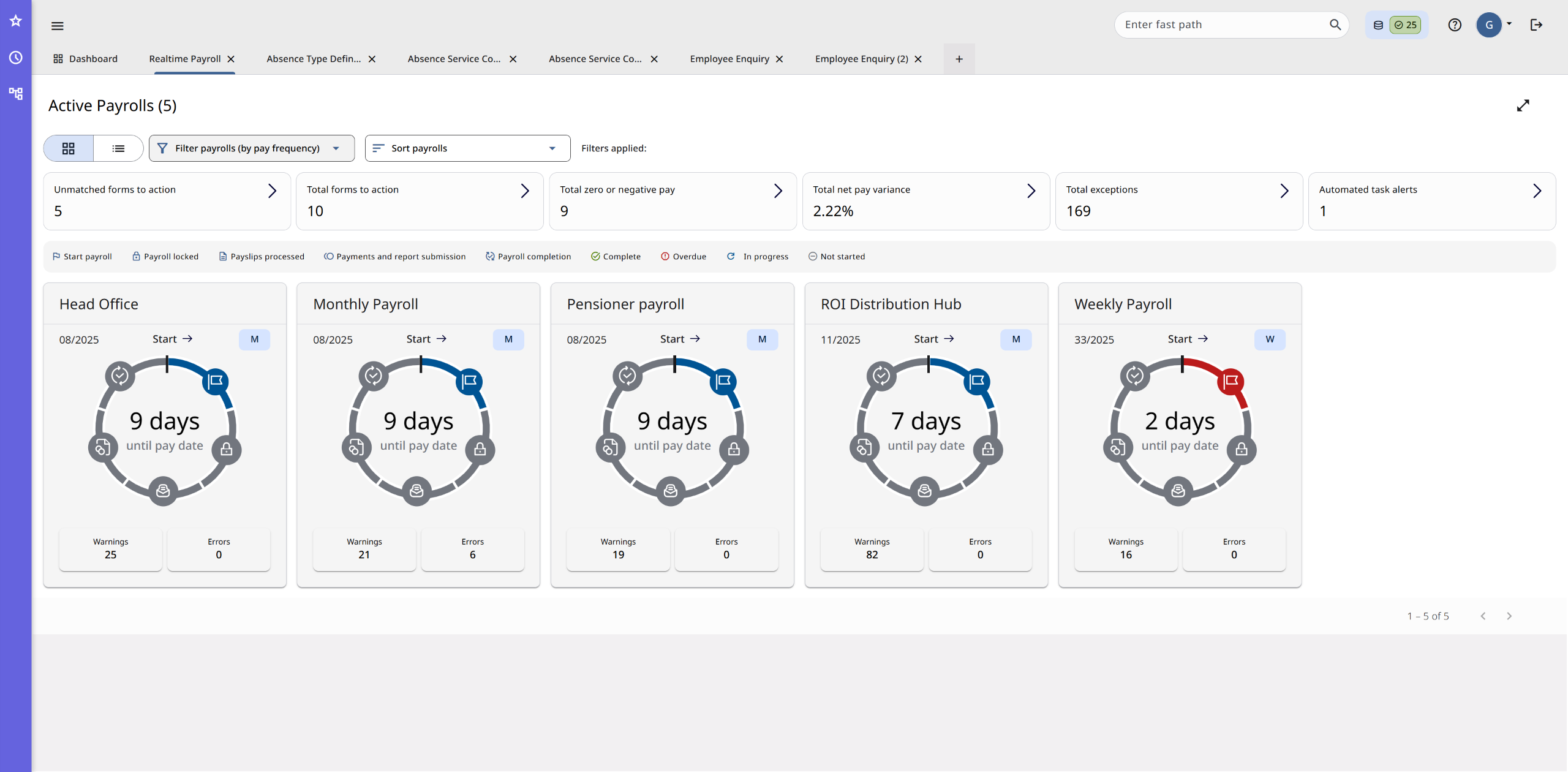Click the Enter fast path field
Image resolution: width=1568 pixels, height=772 pixels.
(1231, 25)
